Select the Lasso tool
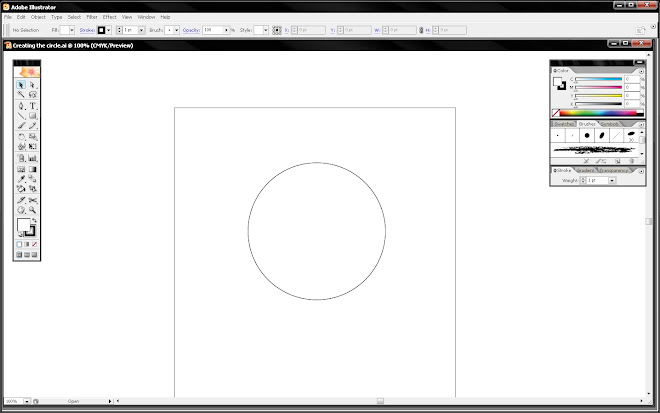 coord(32,94)
